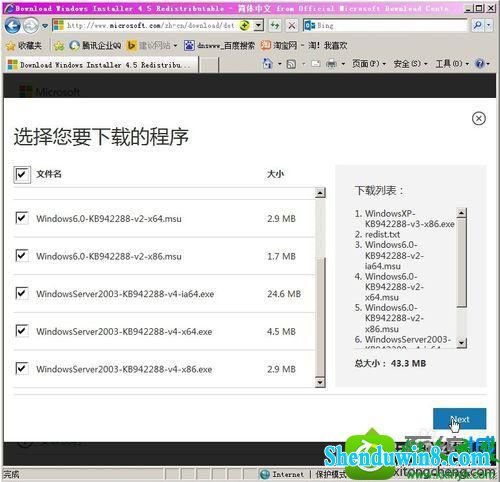Screen dimensions: 500x482
Task: Click the browser Back arrow button
Action: click(13, 26)
